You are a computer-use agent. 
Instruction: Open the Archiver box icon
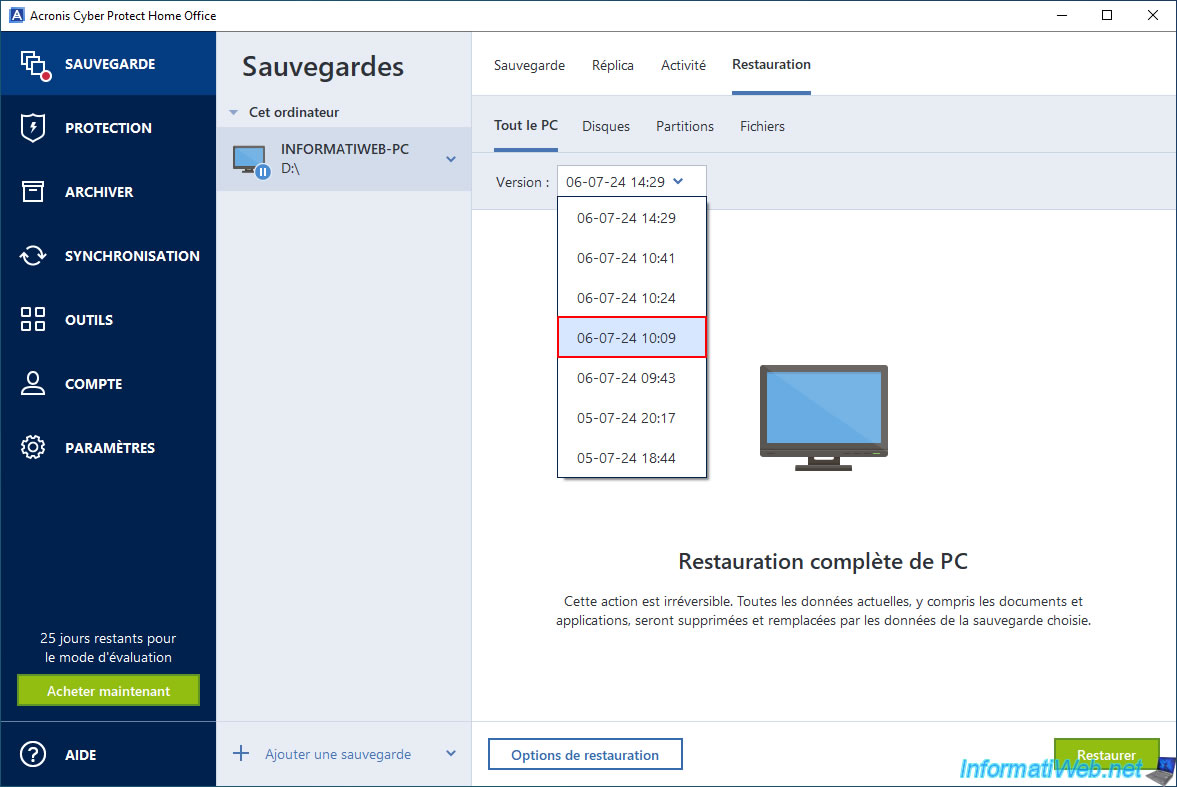pyautogui.click(x=32, y=191)
